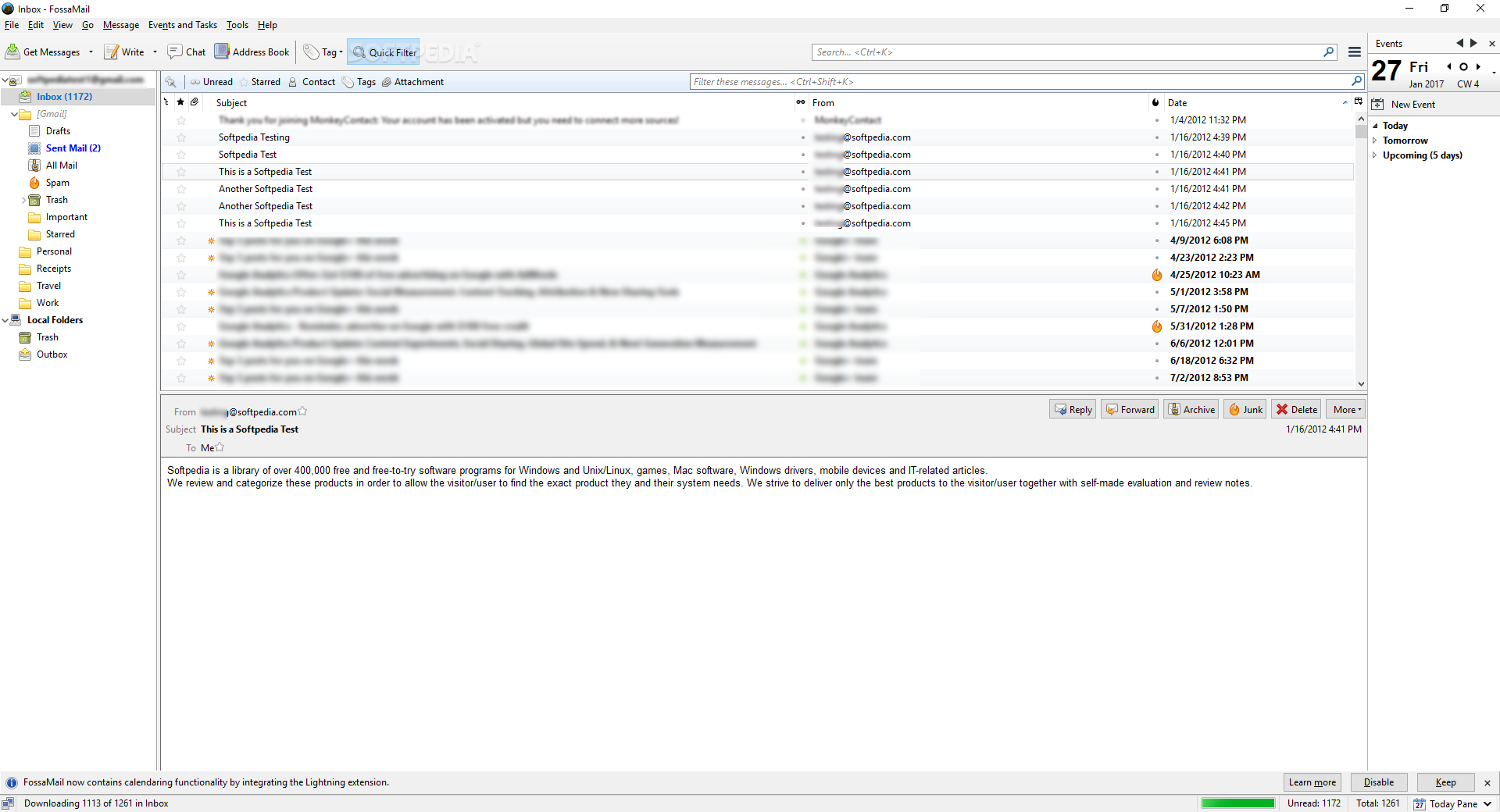Toggle the Unread quick filter
The image size is (1500, 812).
(211, 81)
